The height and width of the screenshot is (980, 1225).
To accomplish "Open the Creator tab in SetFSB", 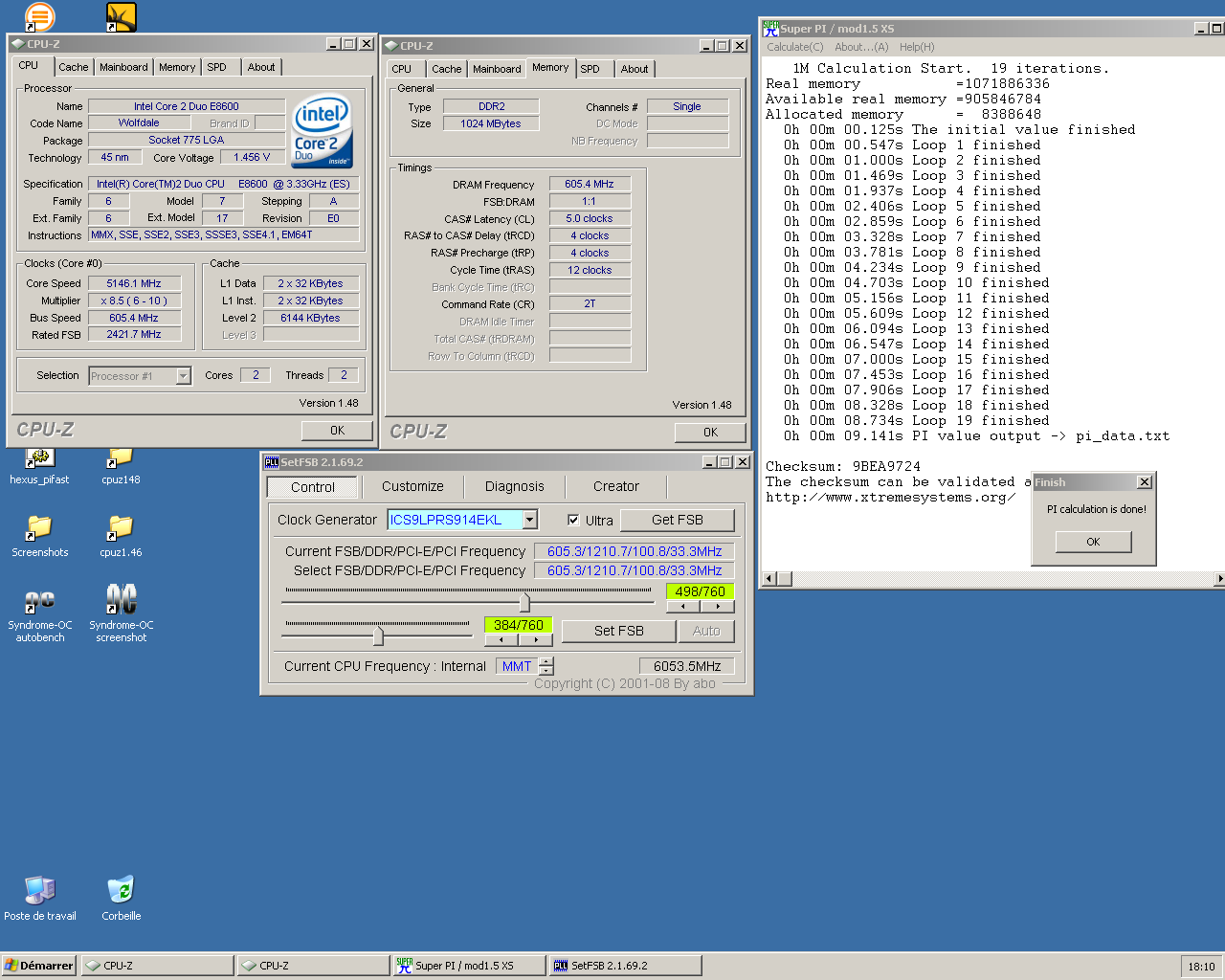I will click(x=616, y=486).
